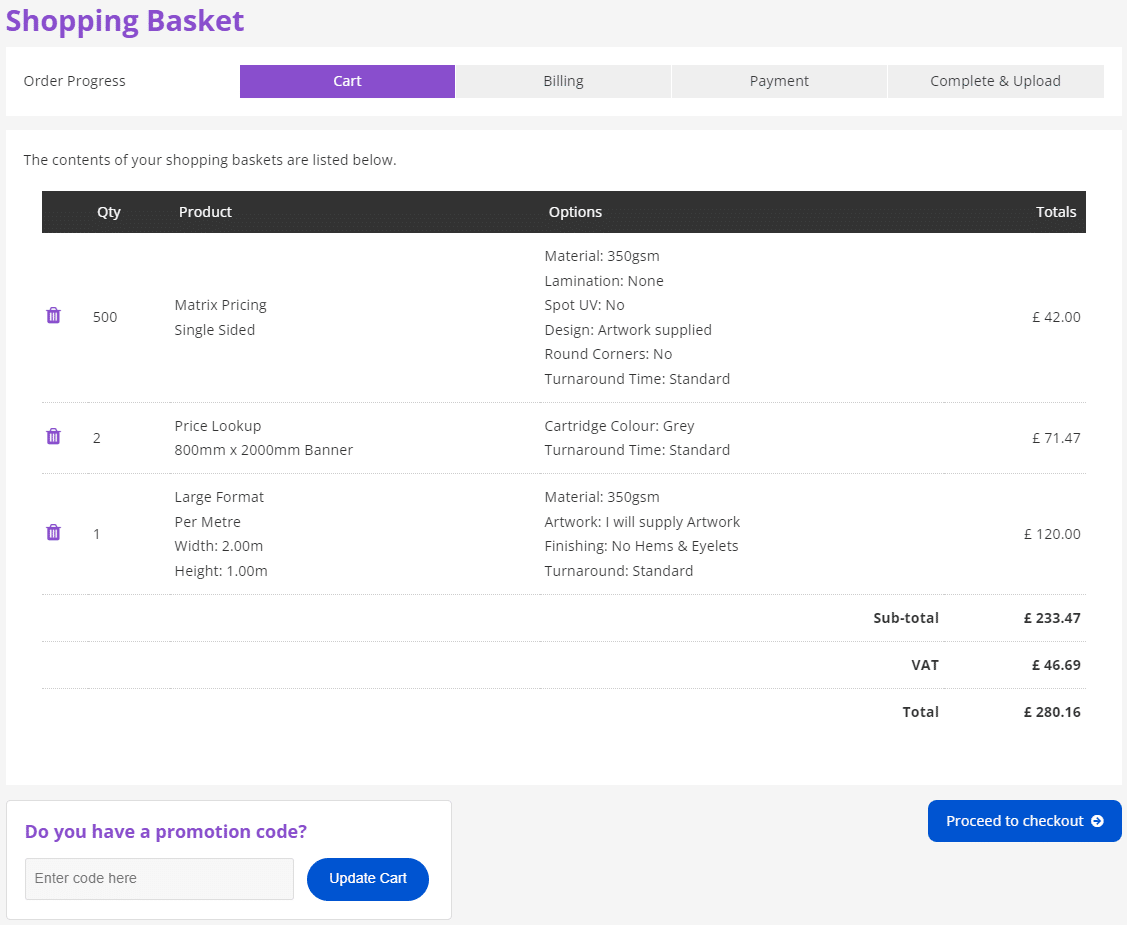1127x925 pixels.
Task: Focus the promotion code input field
Action: coord(159,879)
